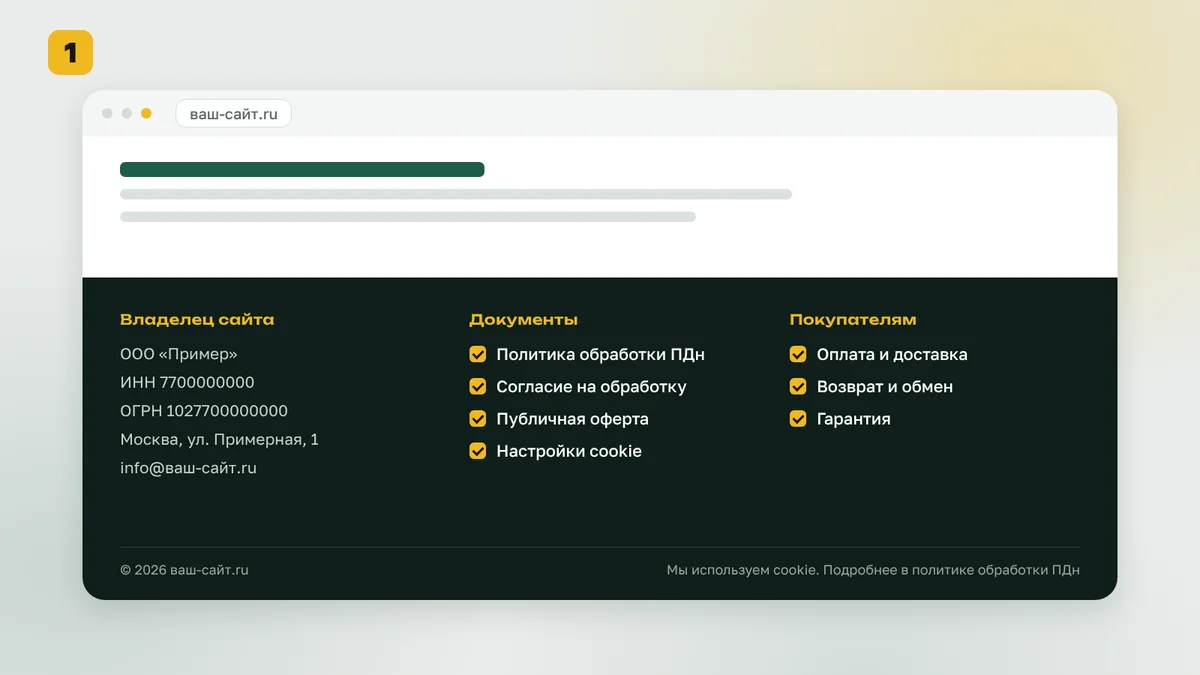
Task: Click the yellow window control dot
Action: 146,113
